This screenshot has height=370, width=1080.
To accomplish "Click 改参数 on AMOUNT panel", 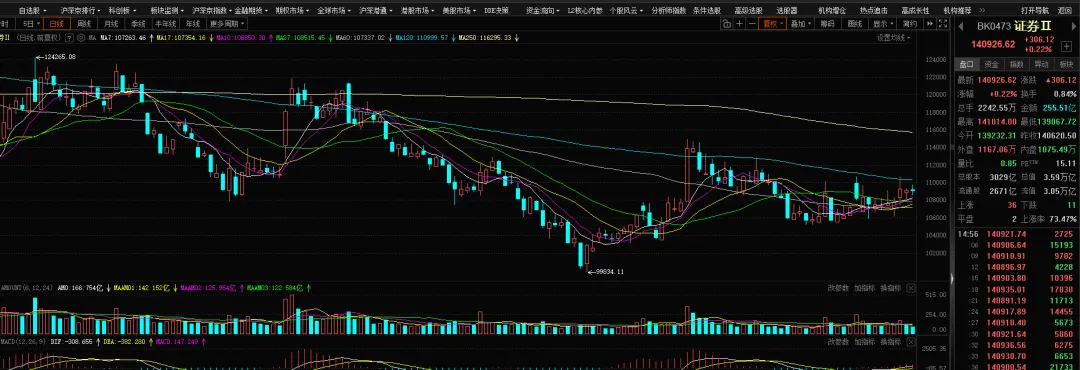I will pos(838,288).
